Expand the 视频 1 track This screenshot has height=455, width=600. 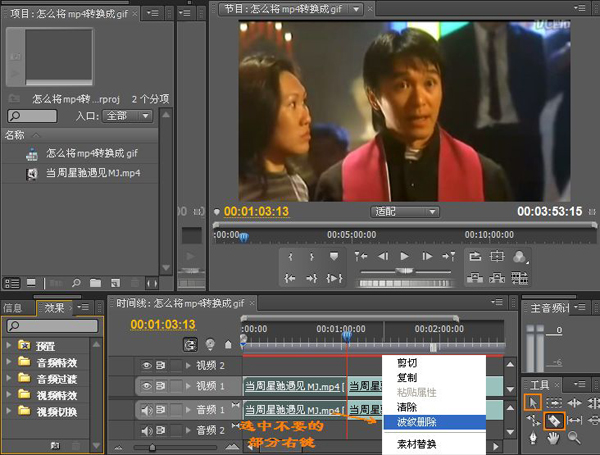coord(188,386)
